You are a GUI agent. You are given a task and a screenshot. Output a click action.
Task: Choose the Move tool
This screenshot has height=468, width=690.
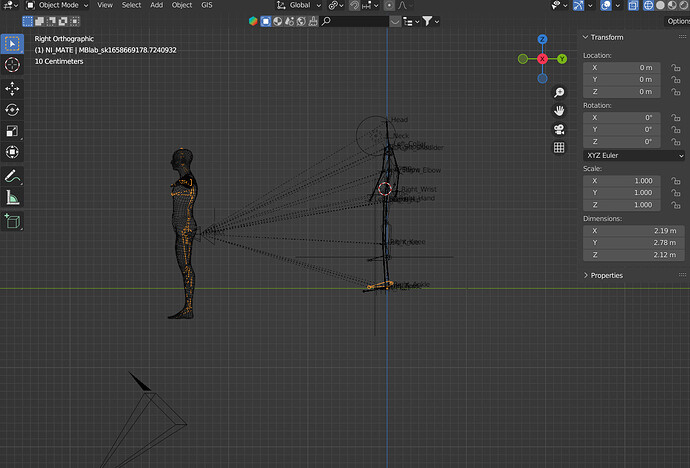(x=12, y=89)
